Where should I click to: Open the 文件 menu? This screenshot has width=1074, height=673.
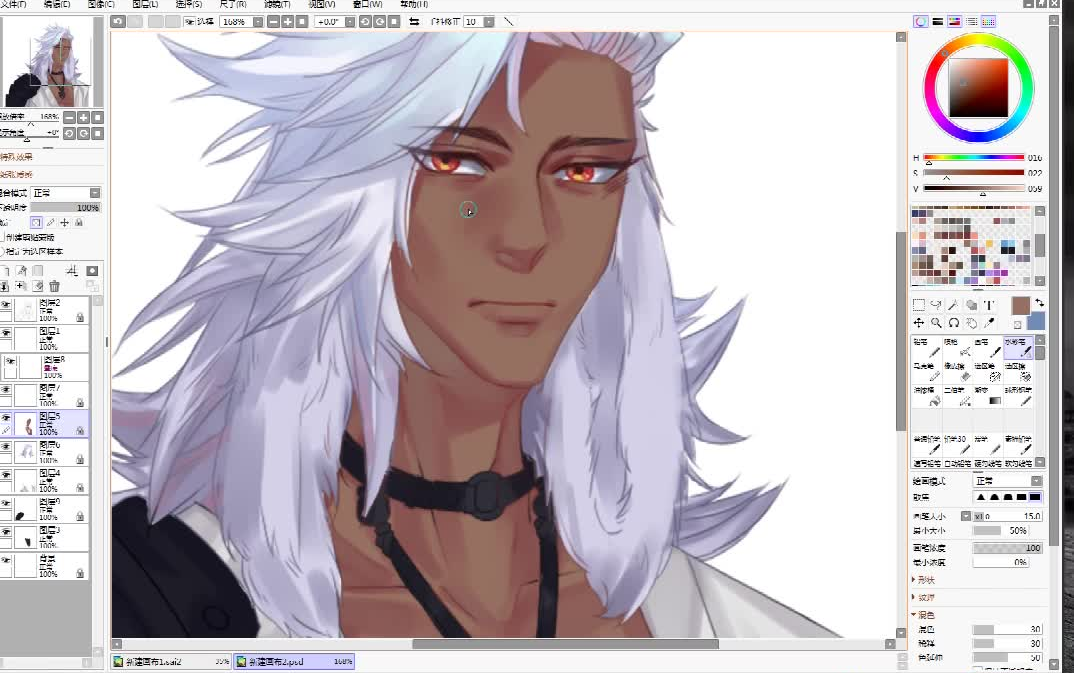(13, 4)
